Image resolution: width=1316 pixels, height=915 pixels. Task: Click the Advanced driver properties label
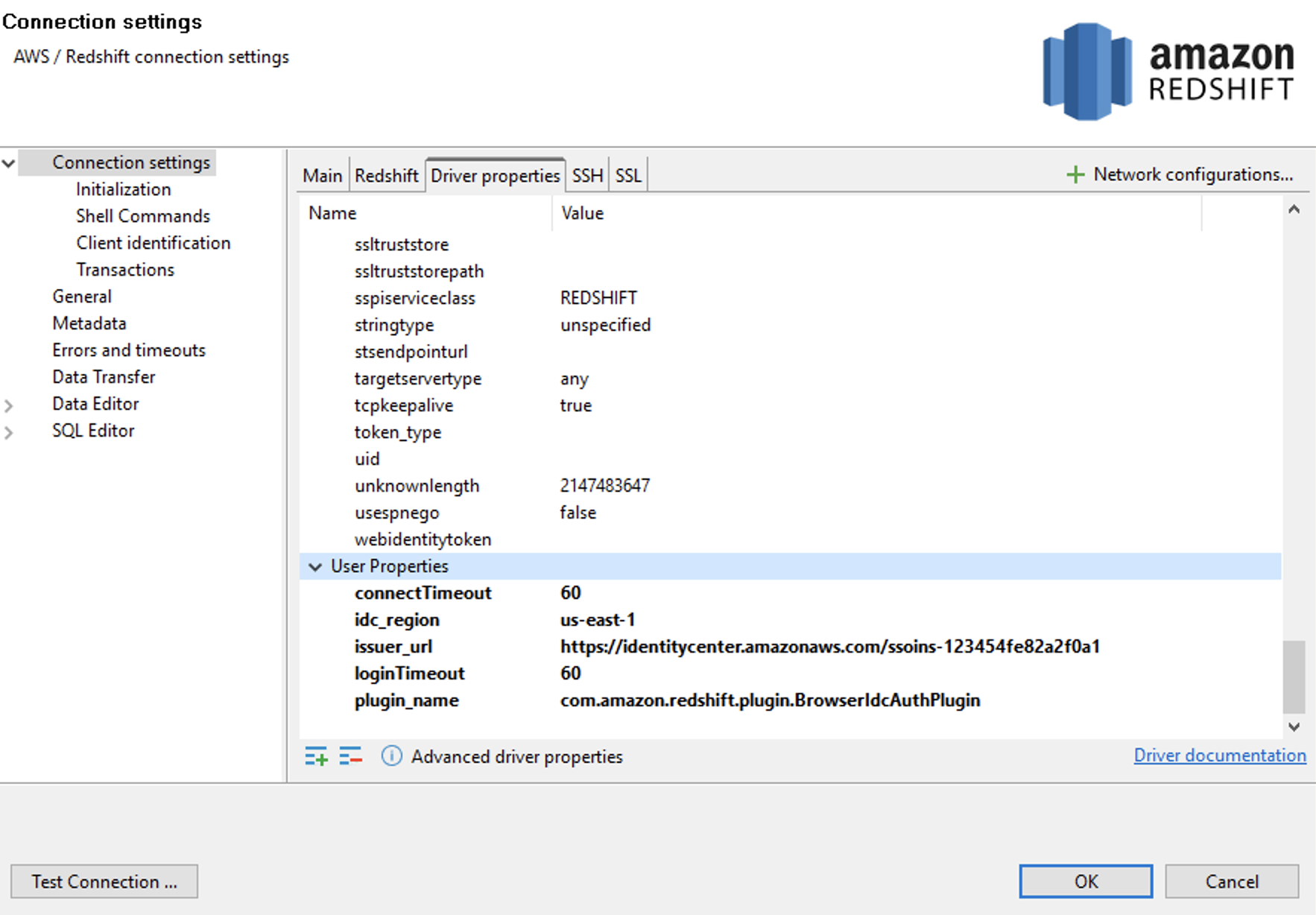(x=517, y=757)
